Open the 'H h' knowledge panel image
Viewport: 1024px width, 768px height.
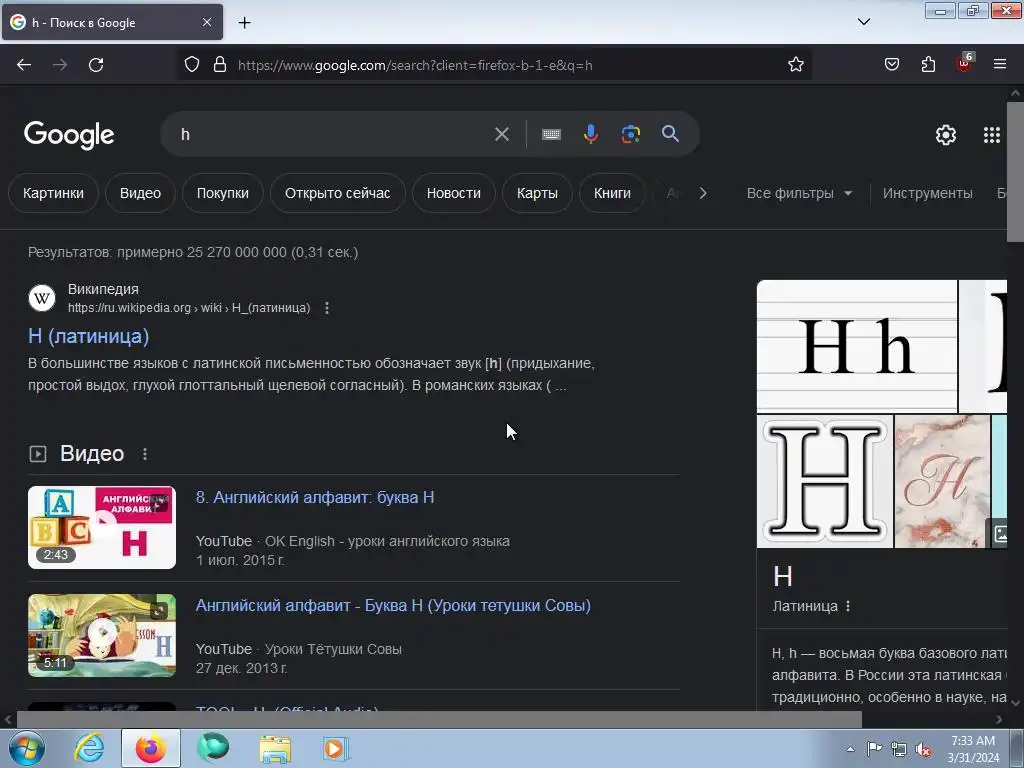pyautogui.click(x=857, y=346)
